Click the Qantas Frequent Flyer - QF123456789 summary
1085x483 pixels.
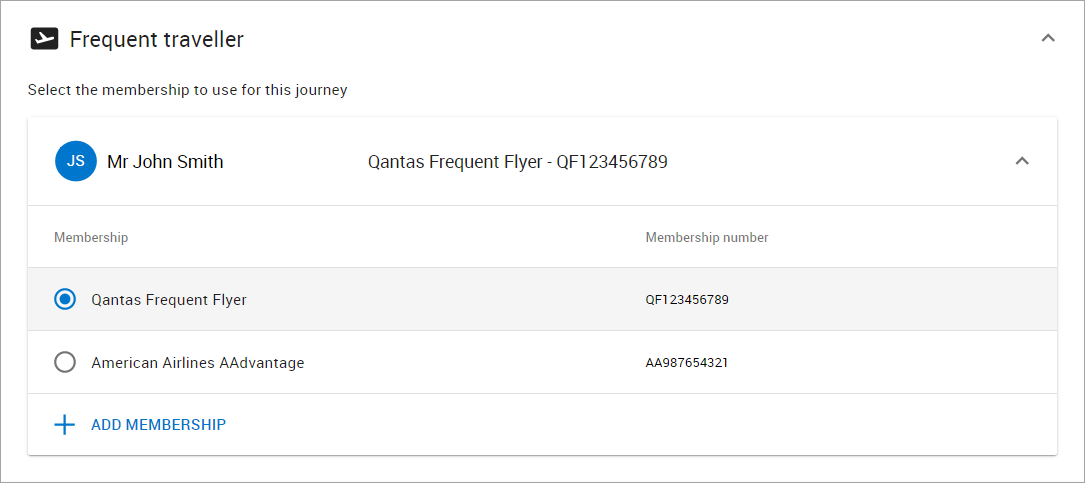coord(518,162)
